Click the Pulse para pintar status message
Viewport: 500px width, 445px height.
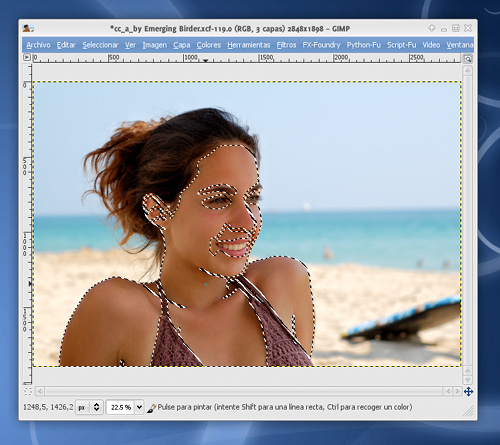tap(285, 407)
